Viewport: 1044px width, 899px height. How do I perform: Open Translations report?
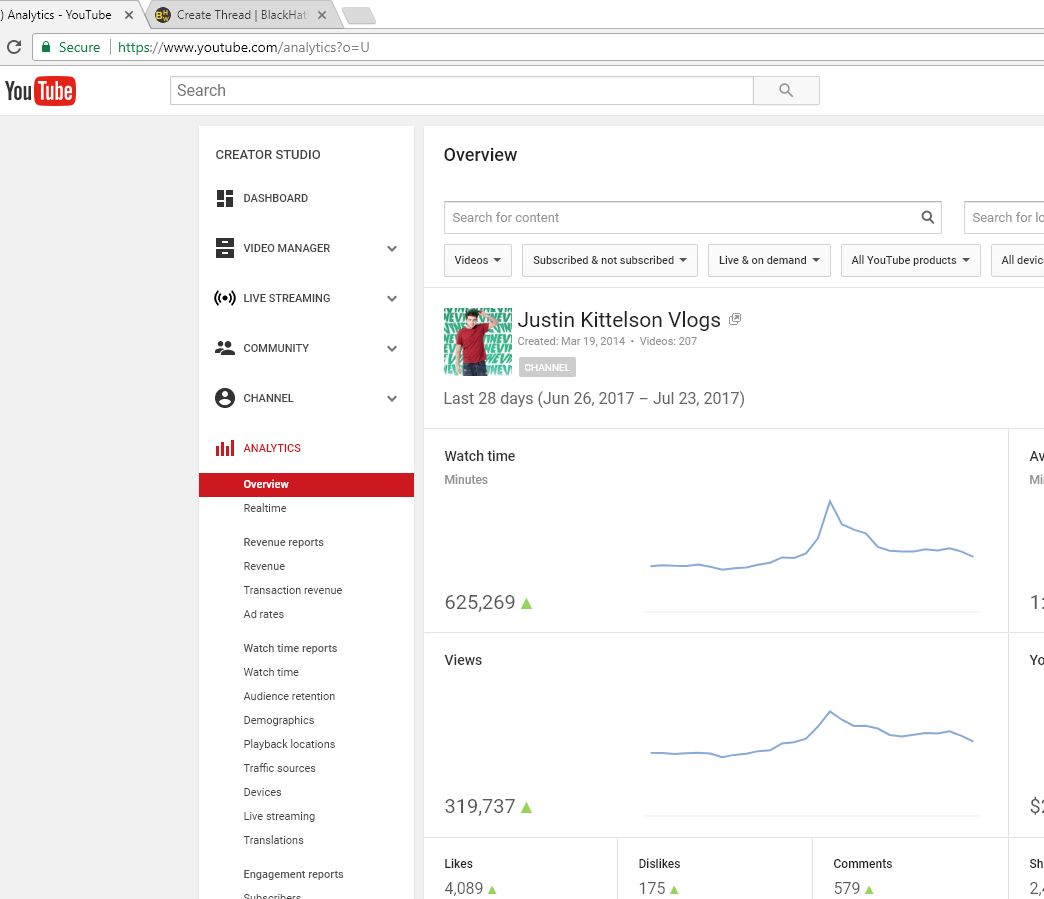[274, 840]
